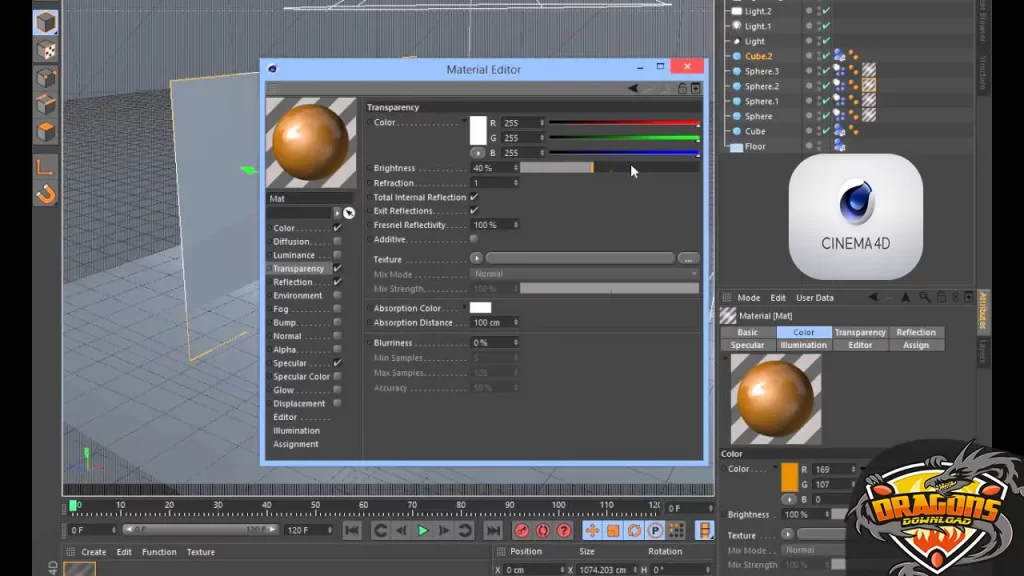The image size is (1024, 576).
Task: Click the Assignment entry in Material Editor
Action: [x=296, y=443]
